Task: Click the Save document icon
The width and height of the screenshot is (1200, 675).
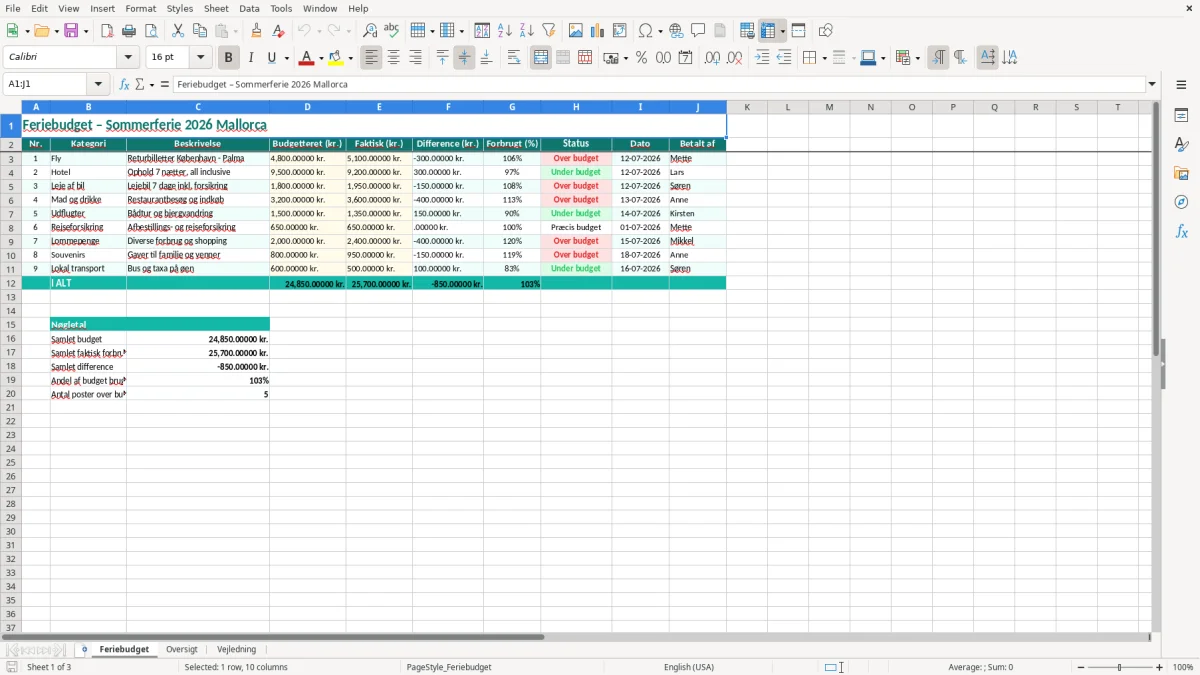Action: coord(71,31)
